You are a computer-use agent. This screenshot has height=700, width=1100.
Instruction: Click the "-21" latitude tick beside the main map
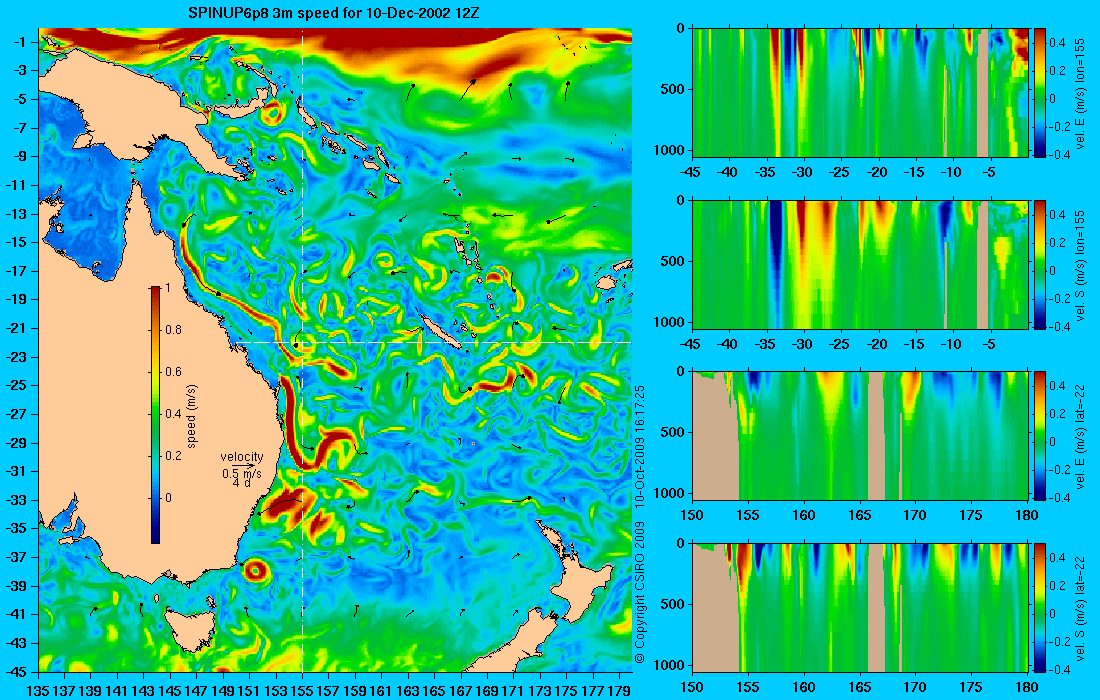[x=18, y=328]
